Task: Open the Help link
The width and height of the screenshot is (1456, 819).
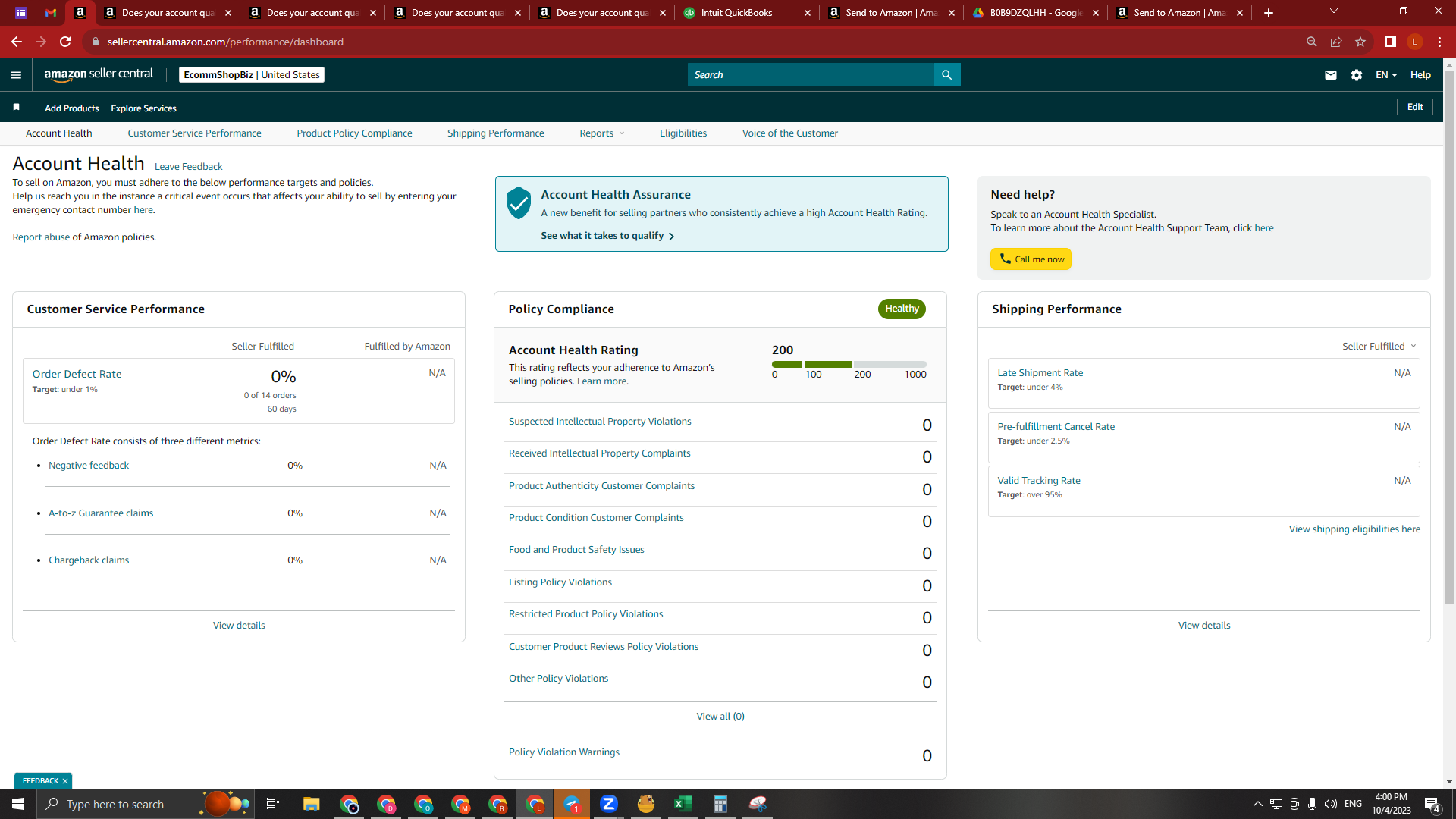Action: point(1420,74)
